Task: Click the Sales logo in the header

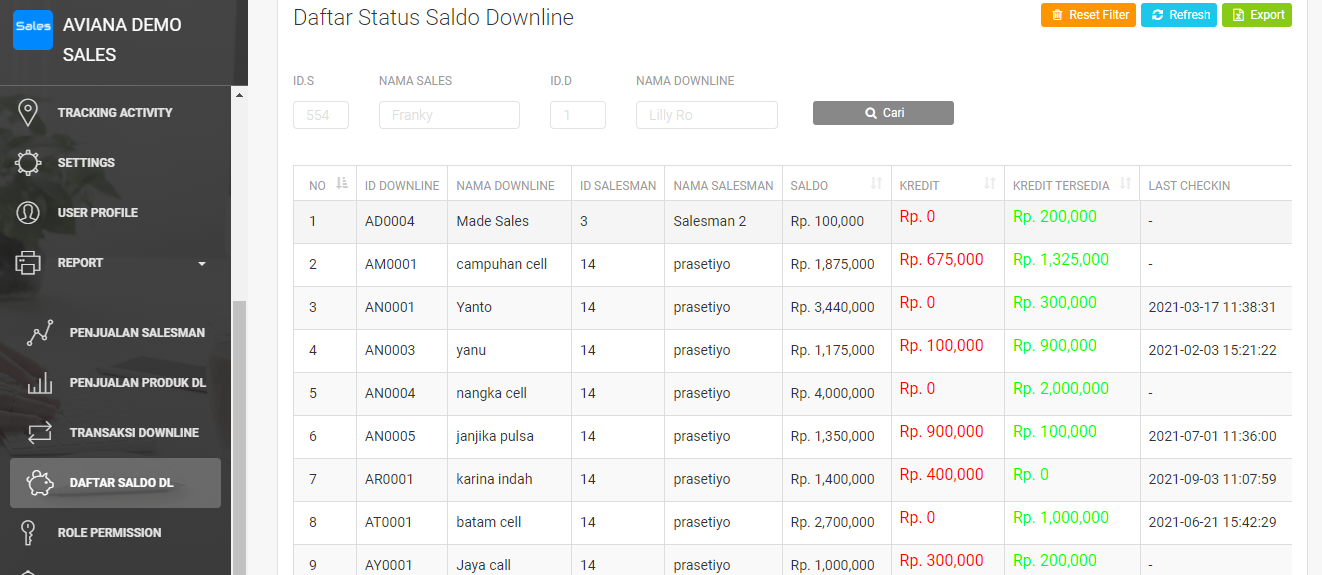Action: point(33,29)
